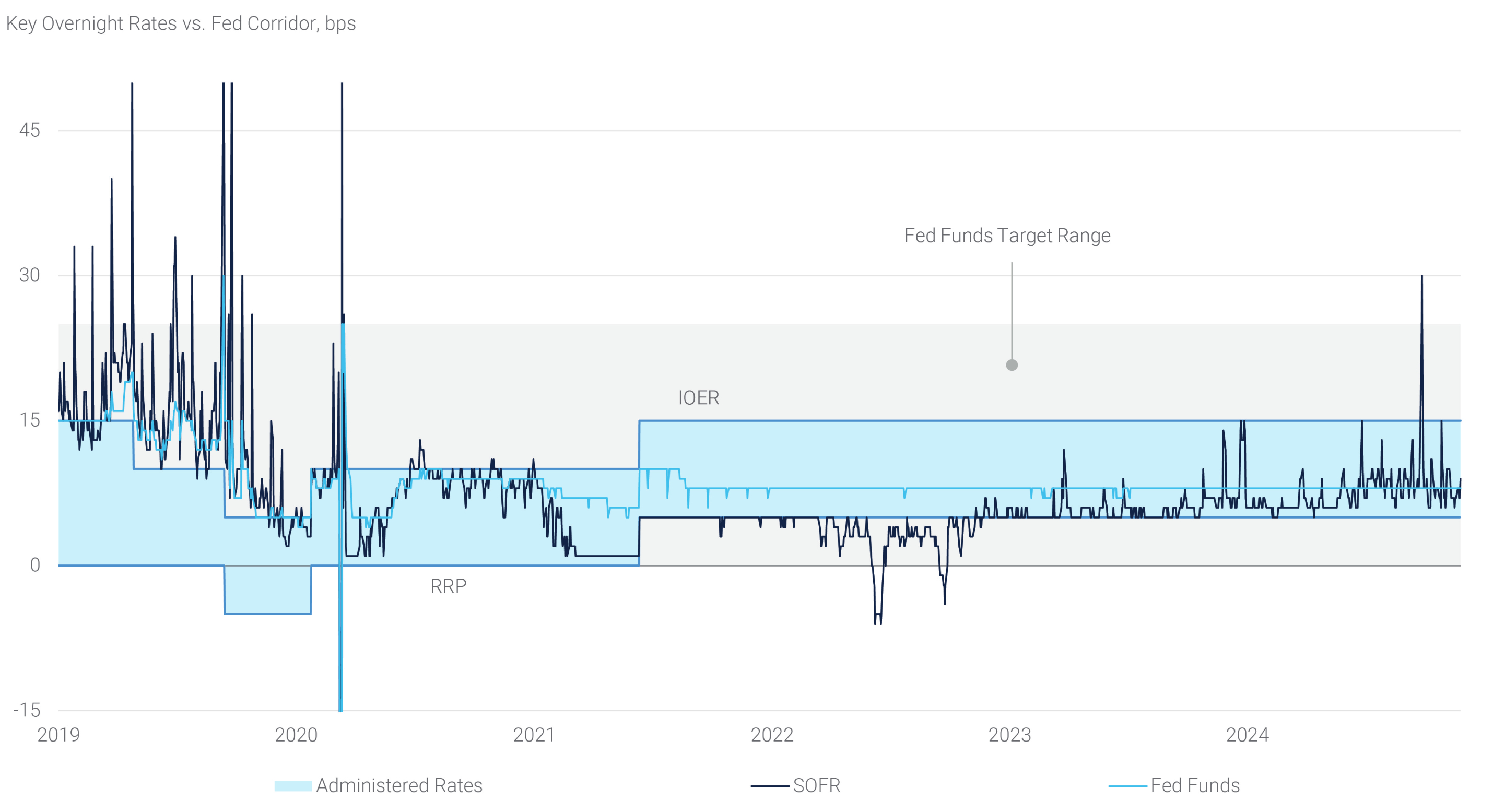The width and height of the screenshot is (1505, 812).
Task: Click the 2024 x-axis label
Action: pos(1248,735)
